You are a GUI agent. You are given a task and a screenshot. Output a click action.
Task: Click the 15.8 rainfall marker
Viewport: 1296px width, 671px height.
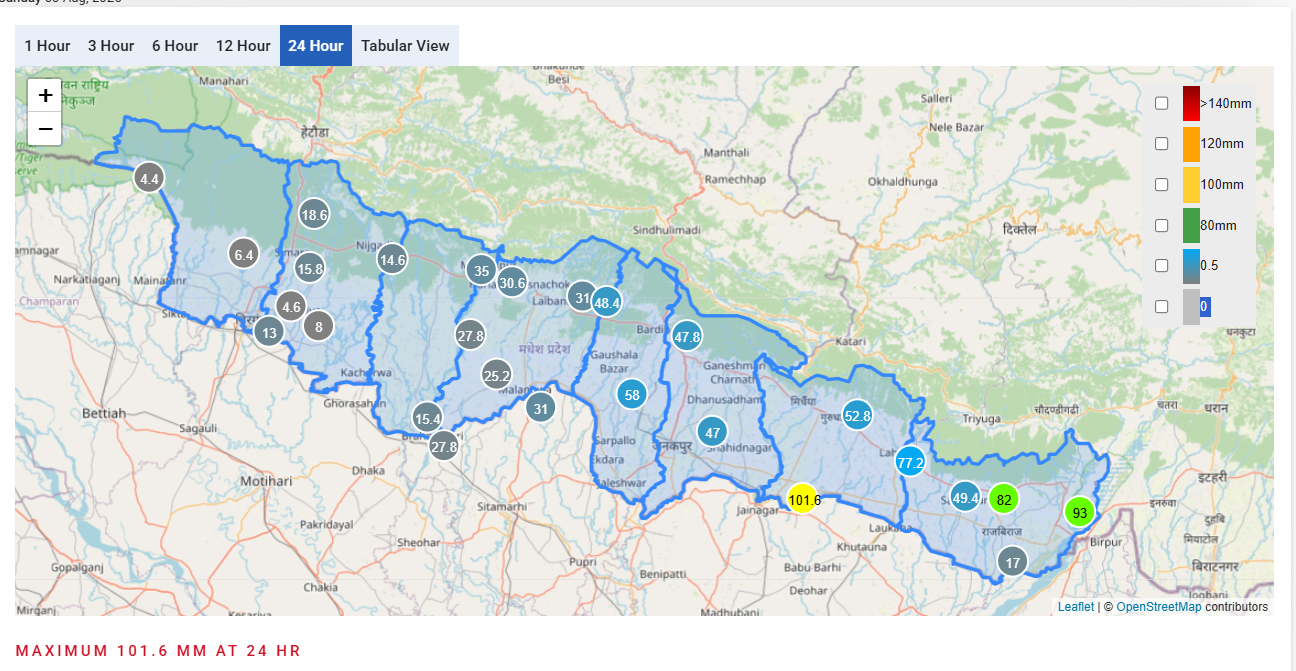[x=310, y=267]
